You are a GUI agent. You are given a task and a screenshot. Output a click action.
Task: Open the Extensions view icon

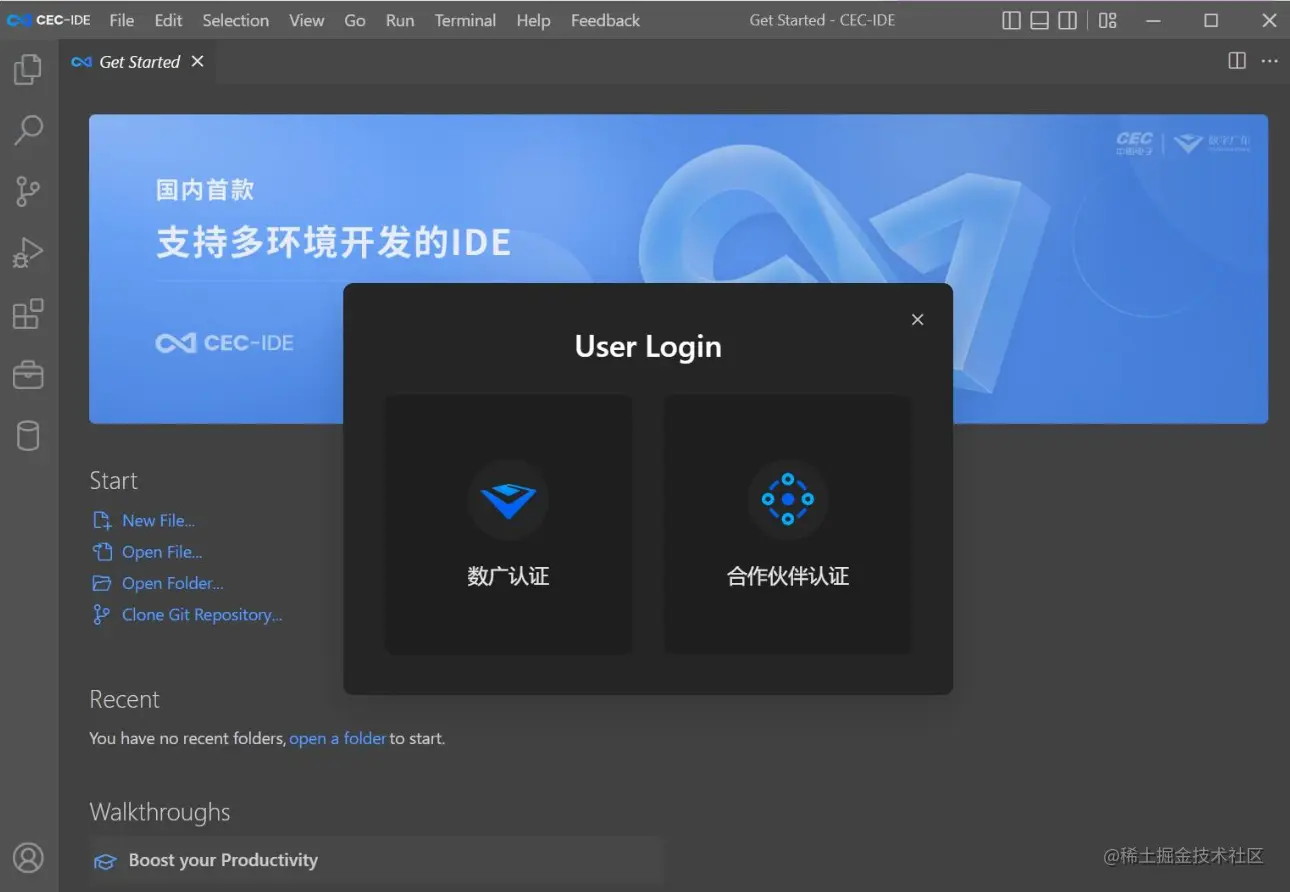[28, 314]
